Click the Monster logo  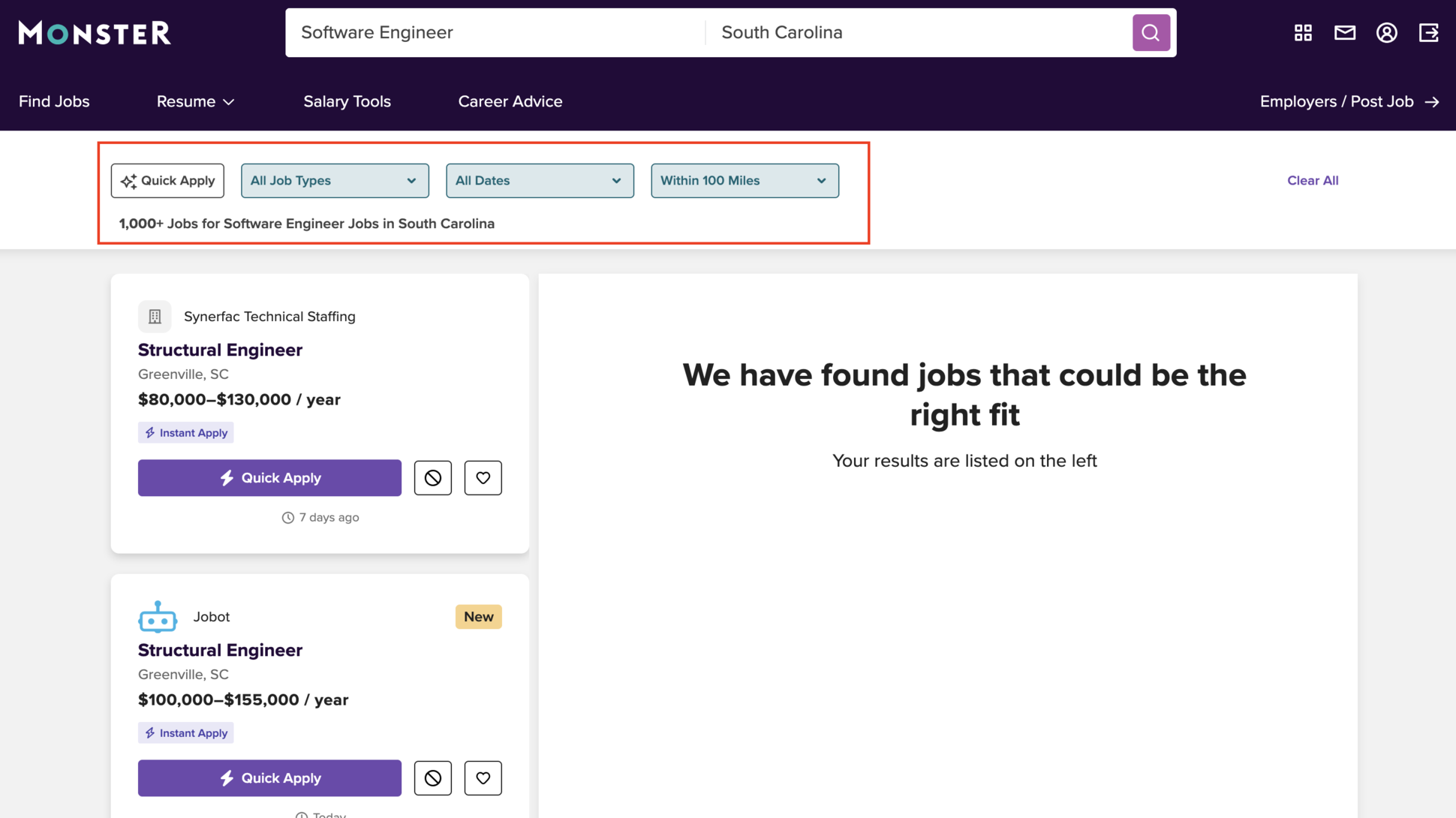point(95,32)
